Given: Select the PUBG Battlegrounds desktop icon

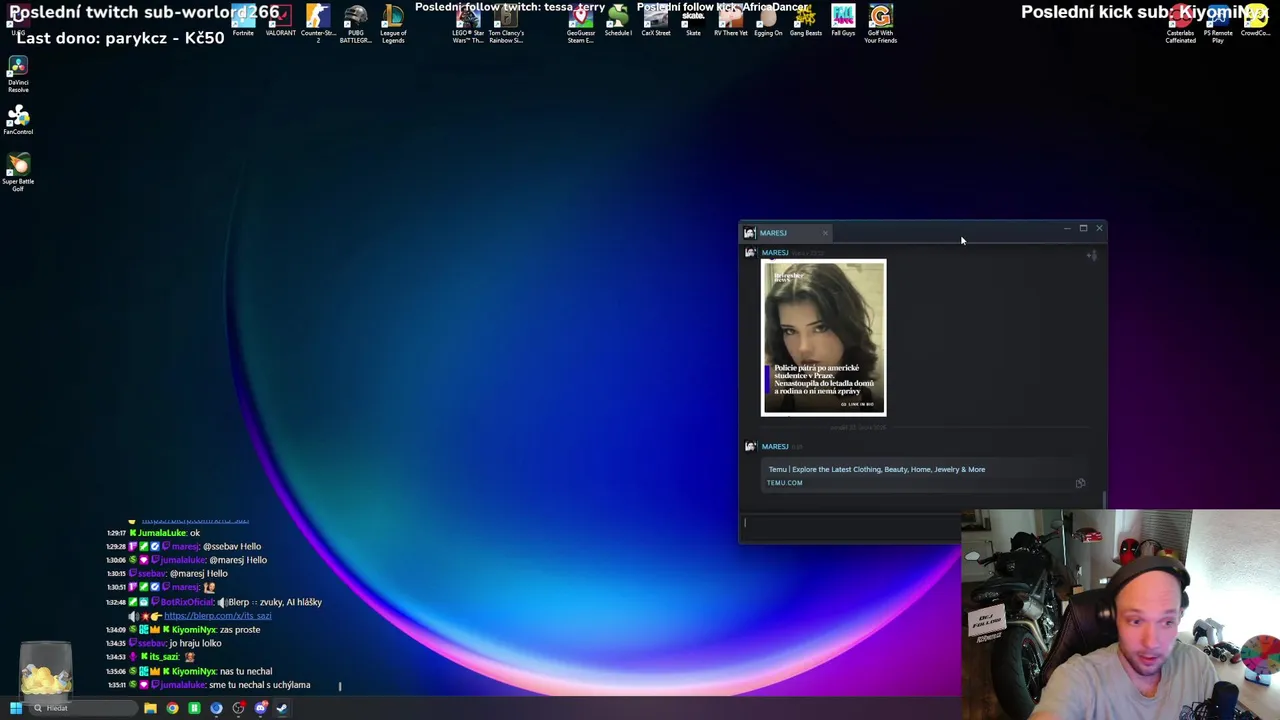Looking at the screenshot, I should point(355,23).
